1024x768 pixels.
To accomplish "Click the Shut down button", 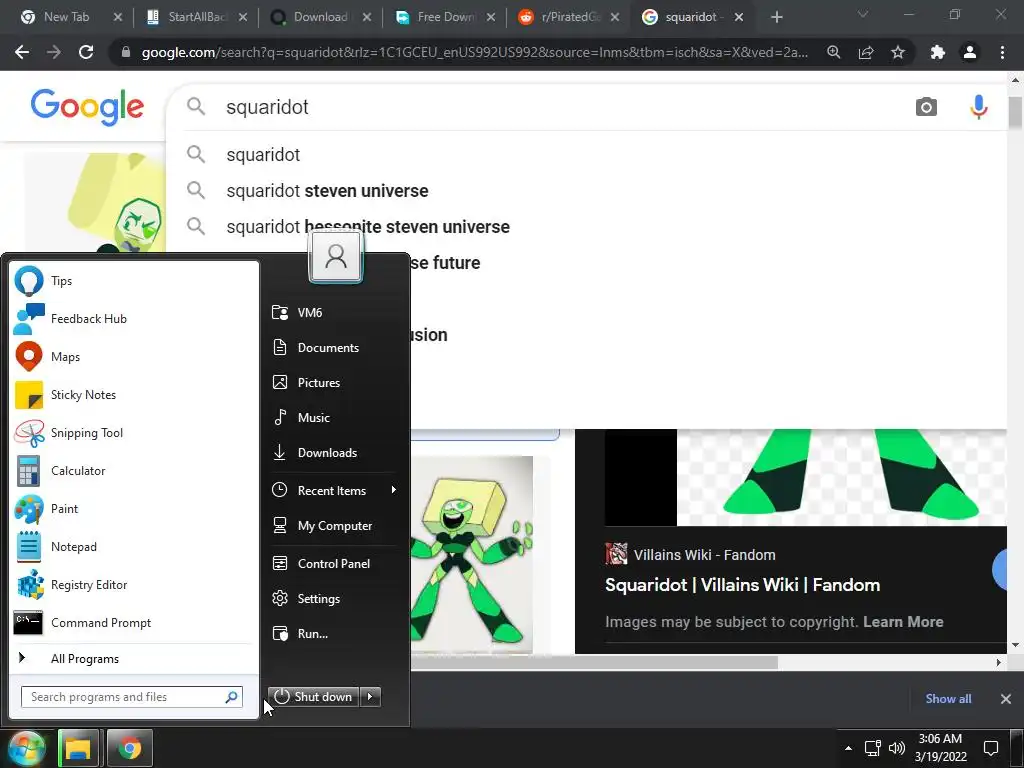I will coord(314,697).
